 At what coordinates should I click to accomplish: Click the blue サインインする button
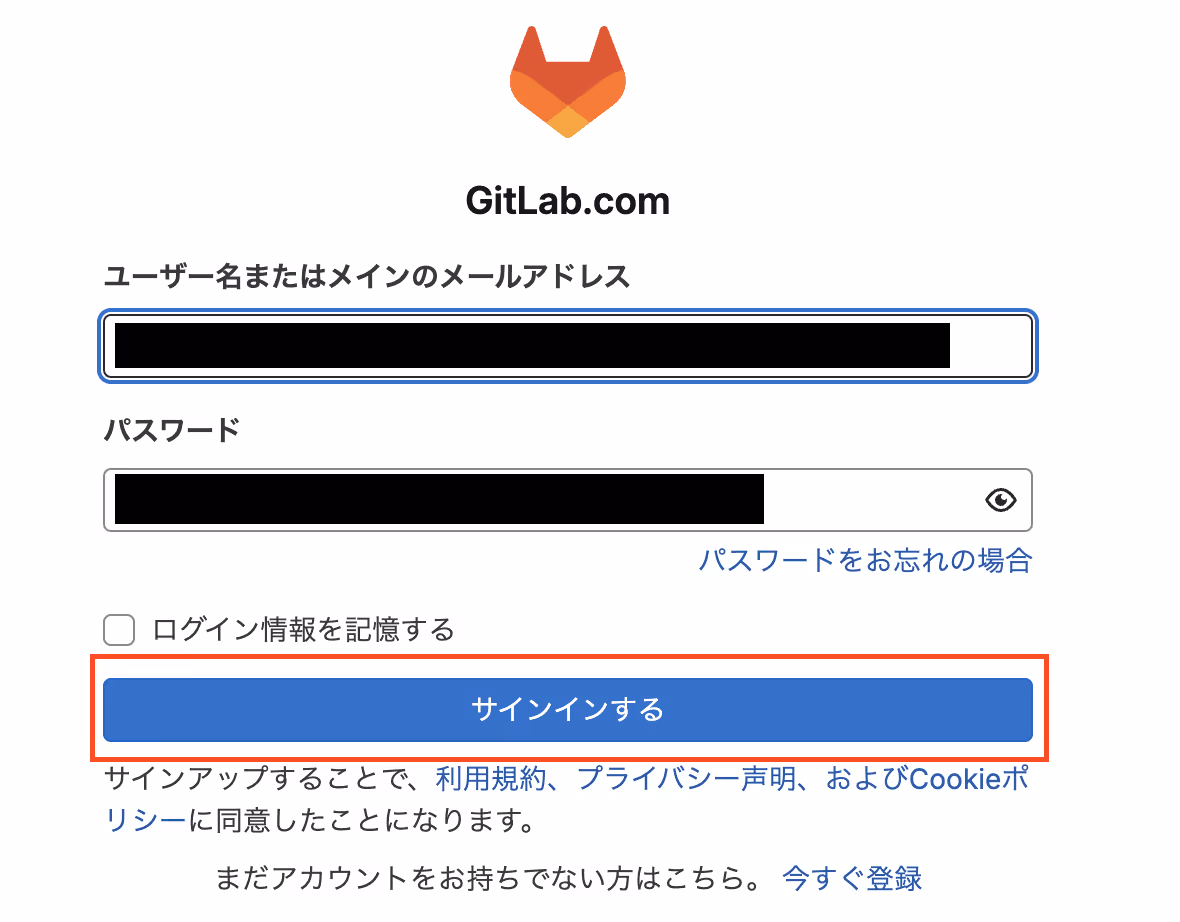567,710
